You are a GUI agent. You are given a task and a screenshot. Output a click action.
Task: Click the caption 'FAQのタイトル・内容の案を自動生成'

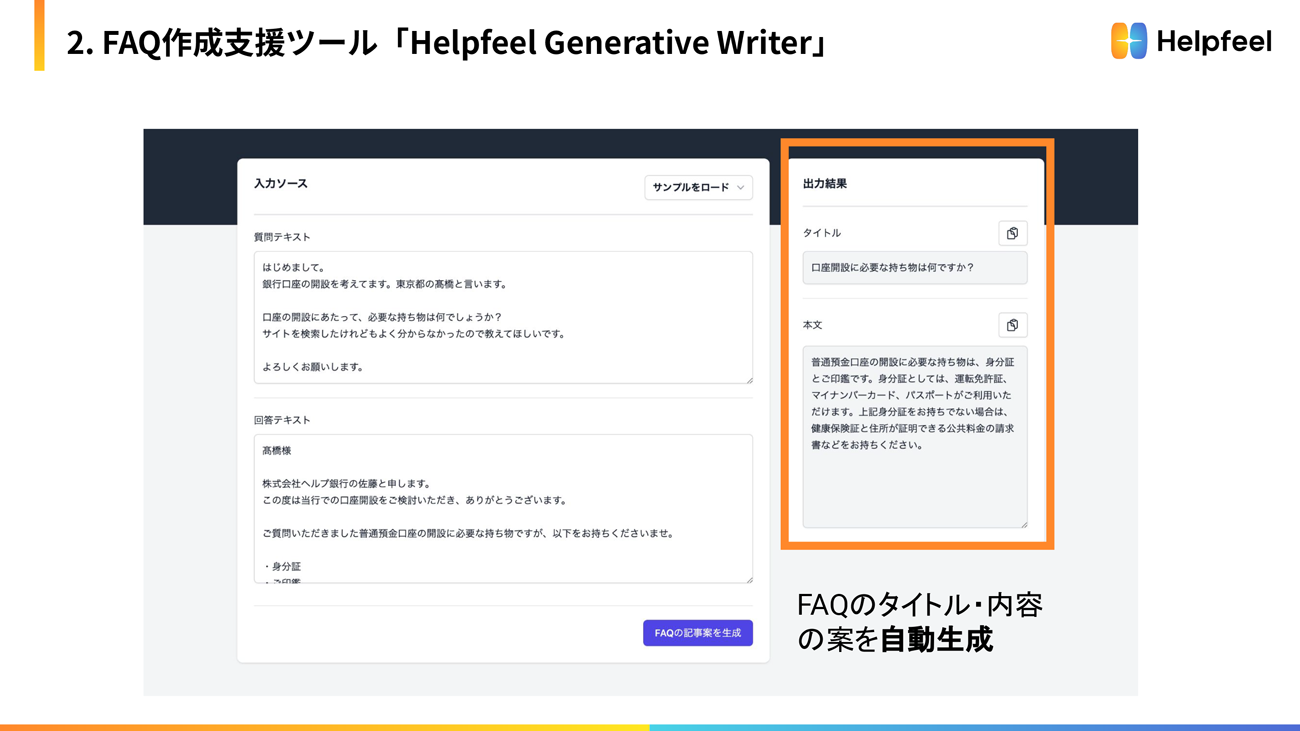(919, 621)
